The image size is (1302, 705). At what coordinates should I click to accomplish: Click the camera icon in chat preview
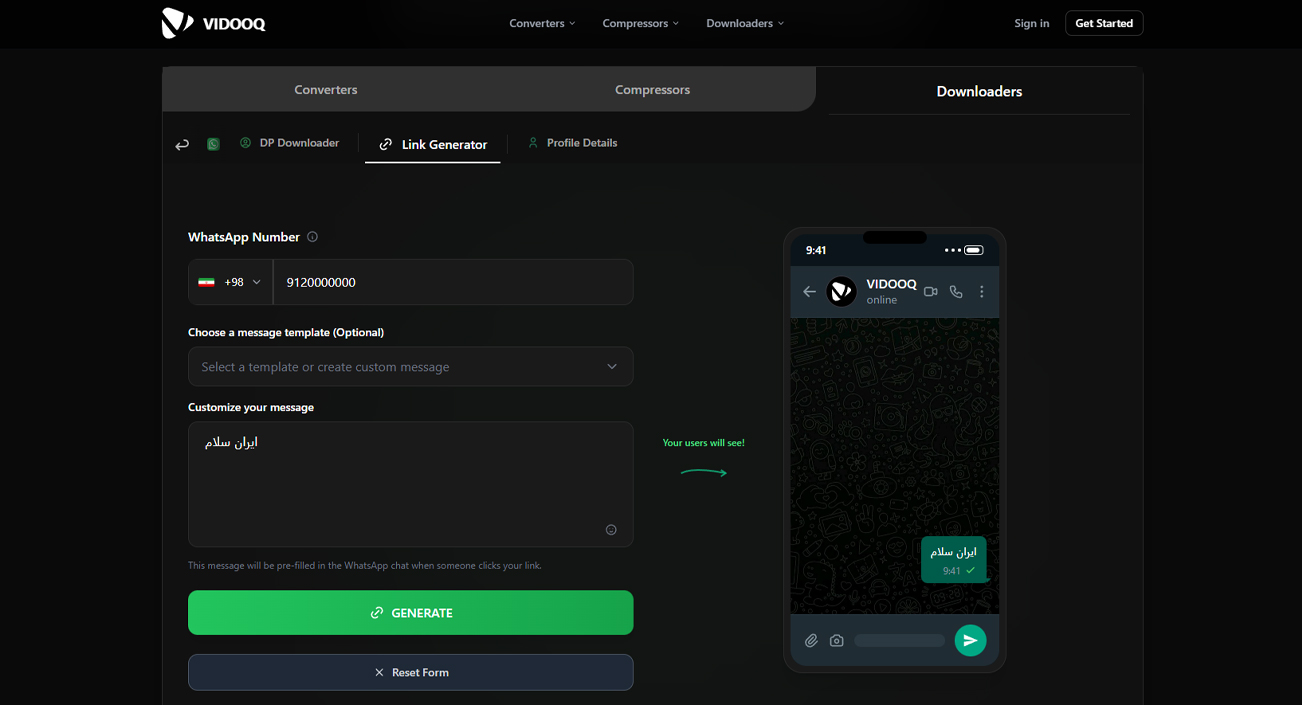[x=837, y=641]
